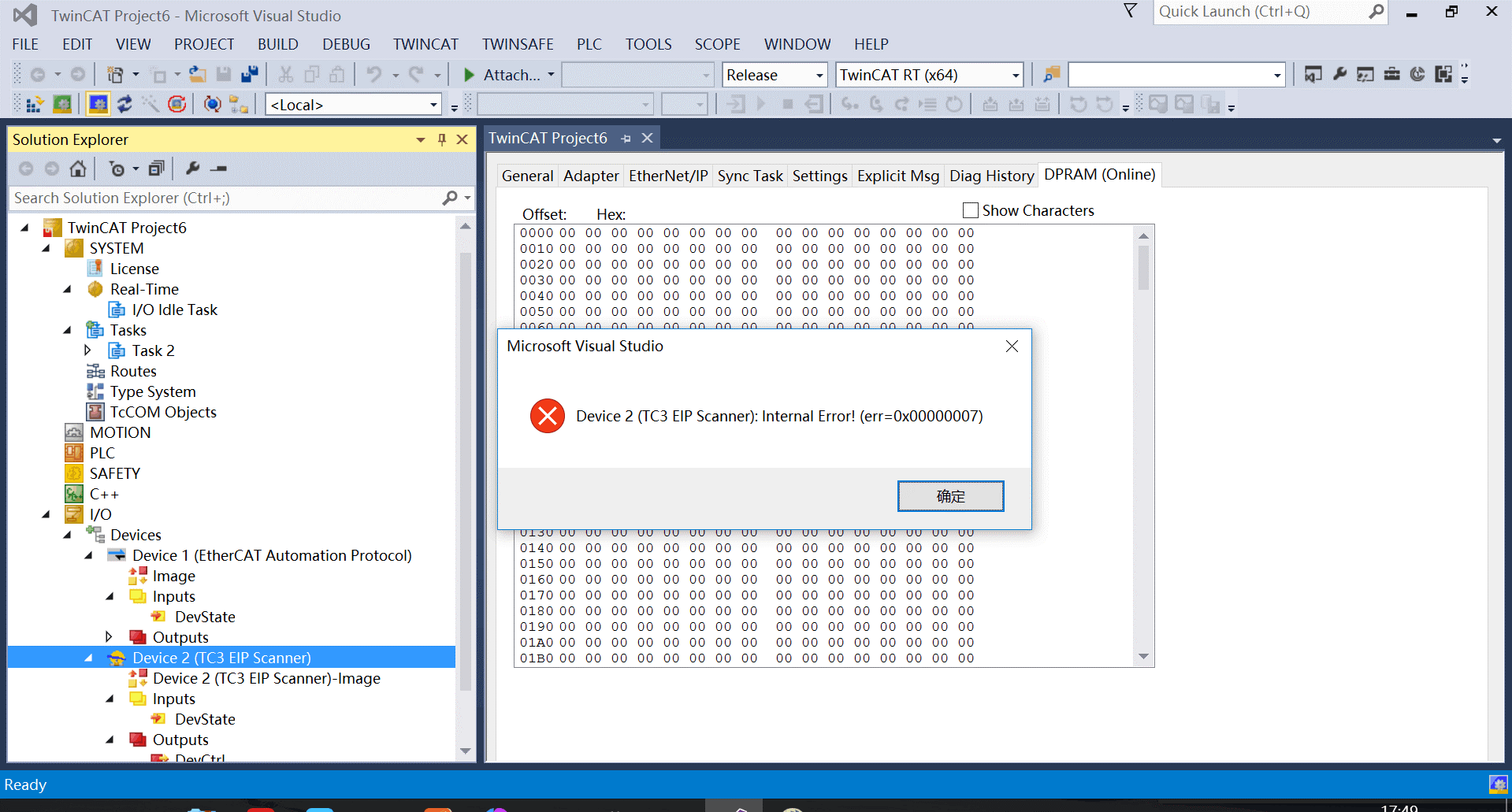Collapse the Real-Time tree node

coord(67,289)
